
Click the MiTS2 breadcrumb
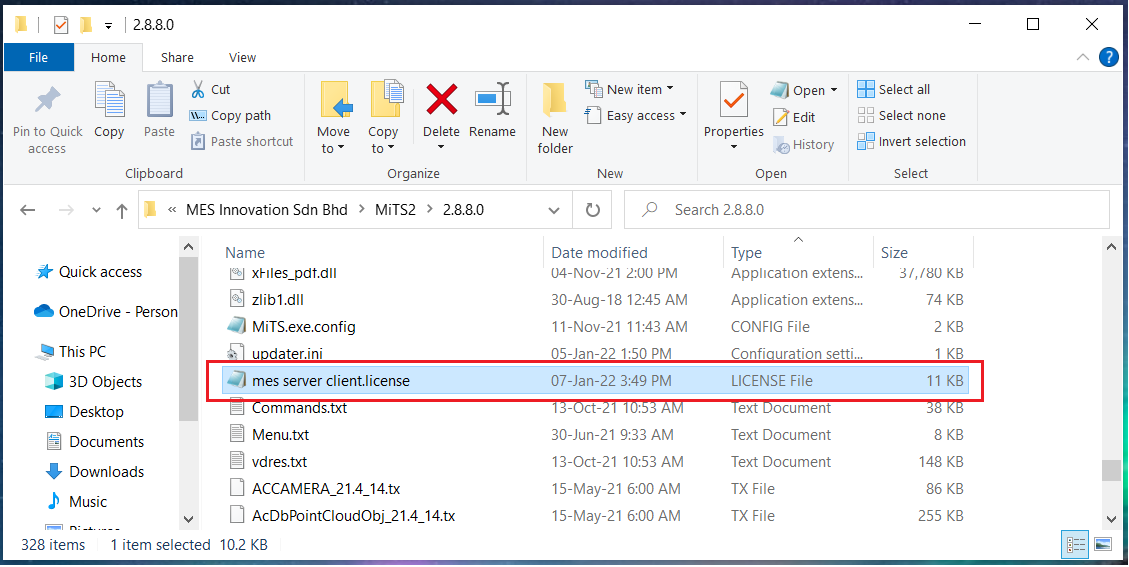[395, 210]
